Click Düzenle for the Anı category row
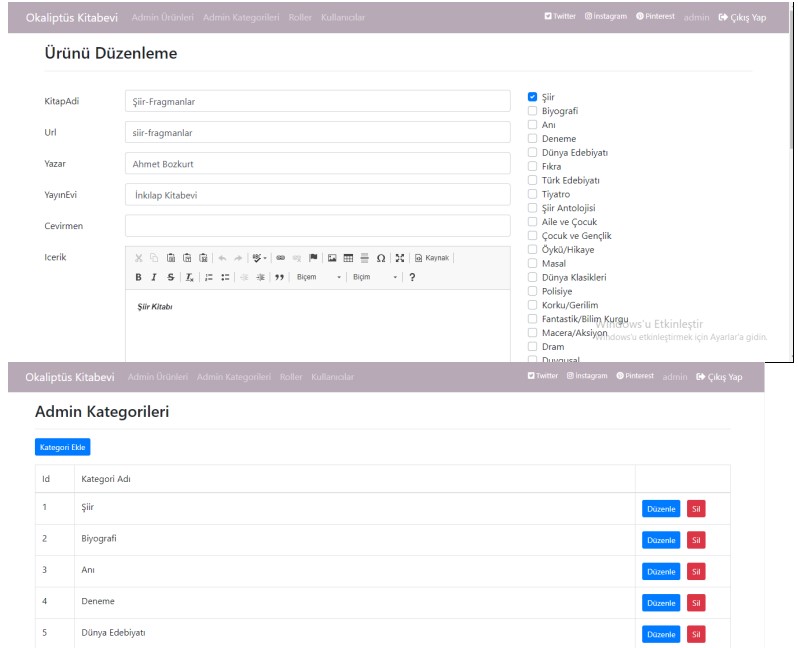The height and width of the screenshot is (648, 798). [x=661, y=572]
